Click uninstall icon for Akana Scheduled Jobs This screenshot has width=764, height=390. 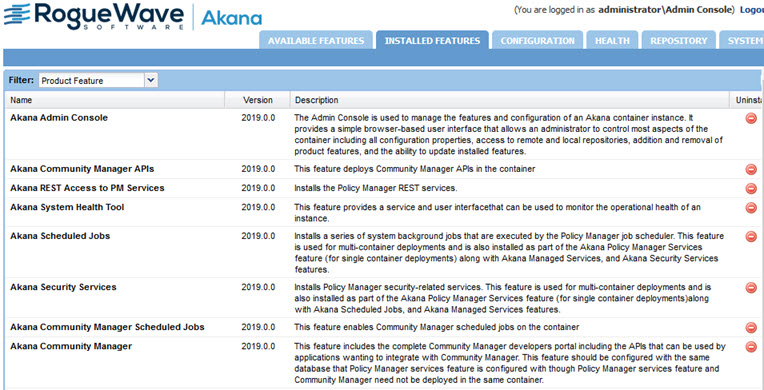tap(751, 236)
